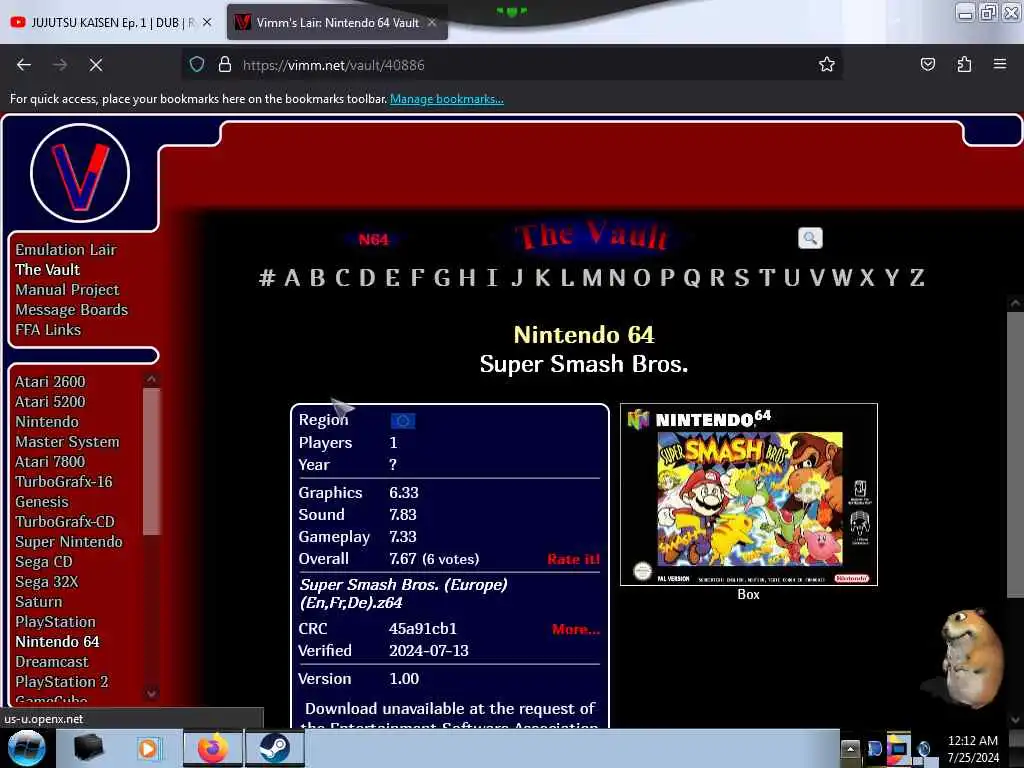Select Super Nintendo in the system list
Screen dimensions: 1024x768
click(x=69, y=542)
